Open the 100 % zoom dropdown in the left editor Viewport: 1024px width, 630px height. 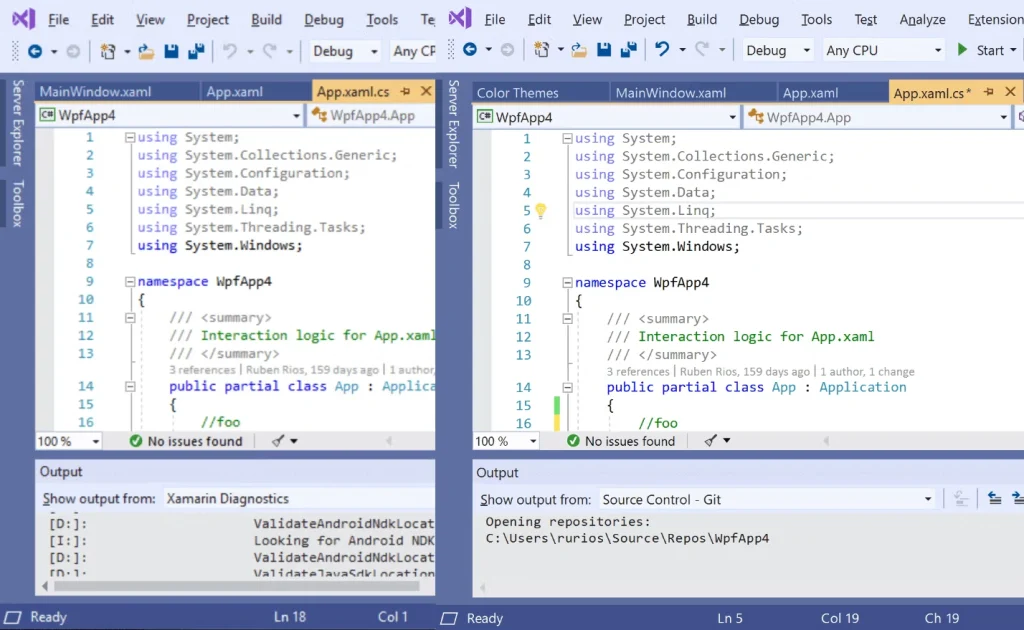[x=96, y=441]
